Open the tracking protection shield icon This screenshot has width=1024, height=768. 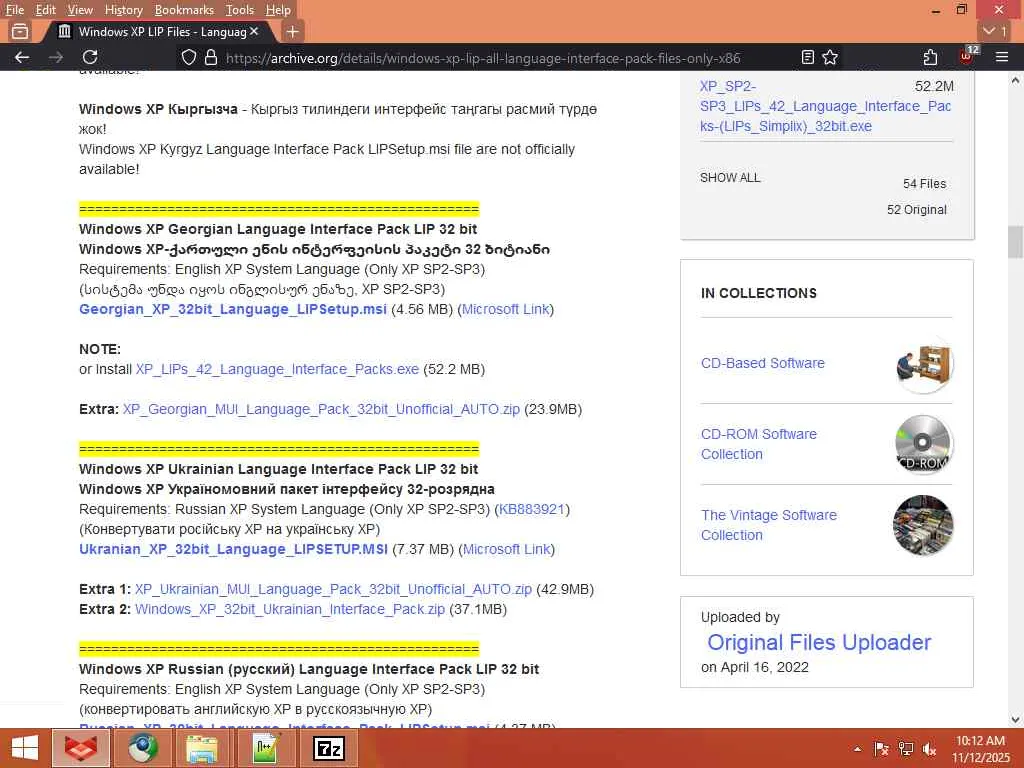pos(188,57)
